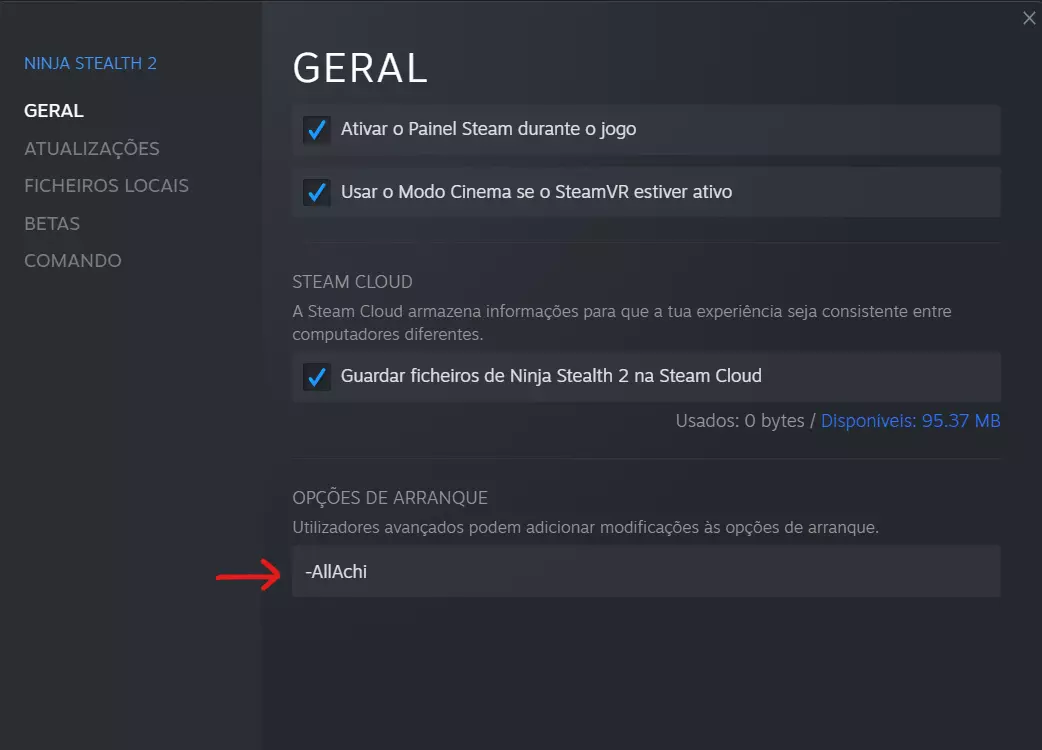This screenshot has width=1042, height=750.
Task: Click the 'Usar o Modo Cinema' label text
Action: click(536, 191)
